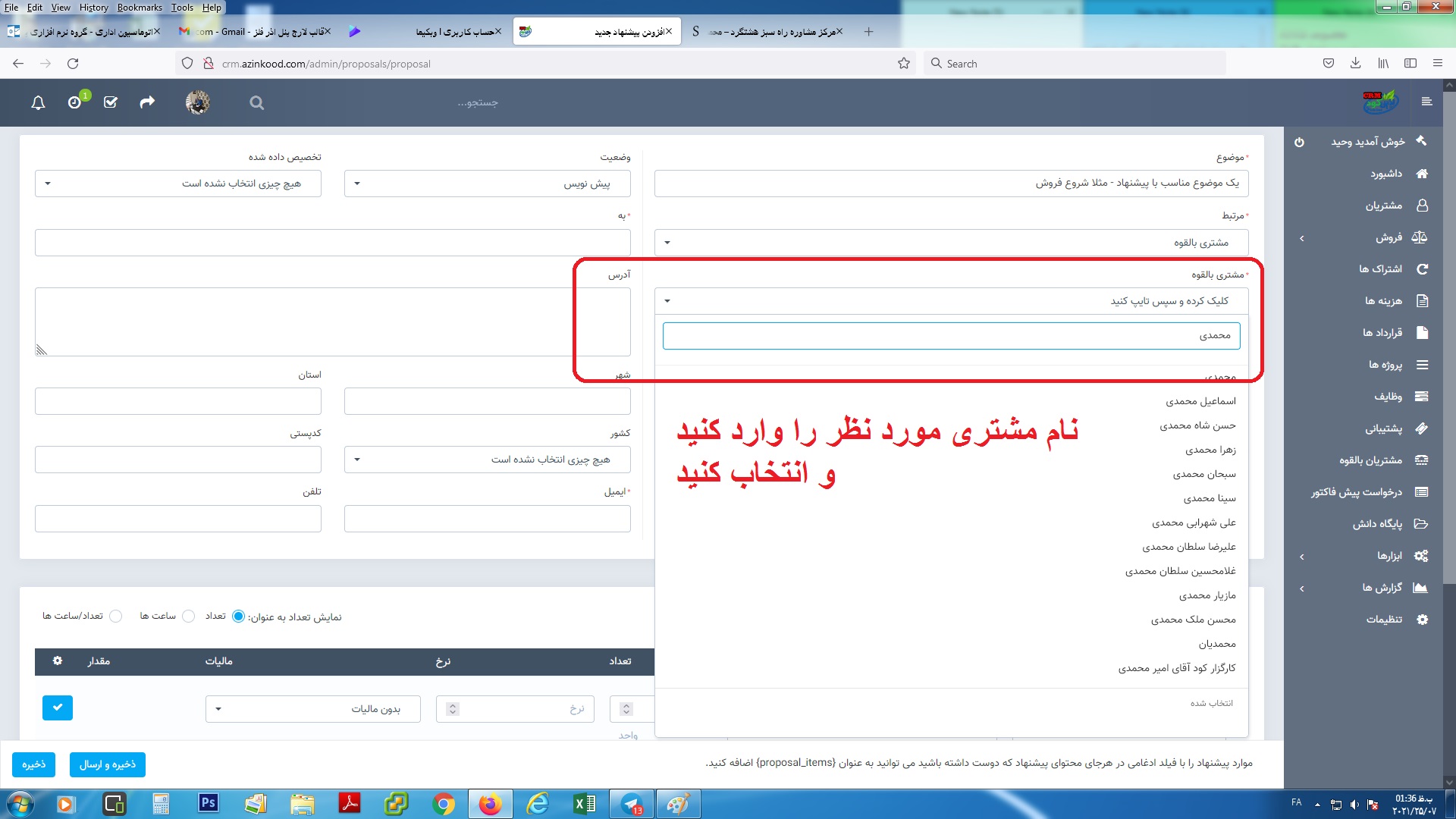
Task: Open the user profile avatar
Action: click(x=198, y=102)
